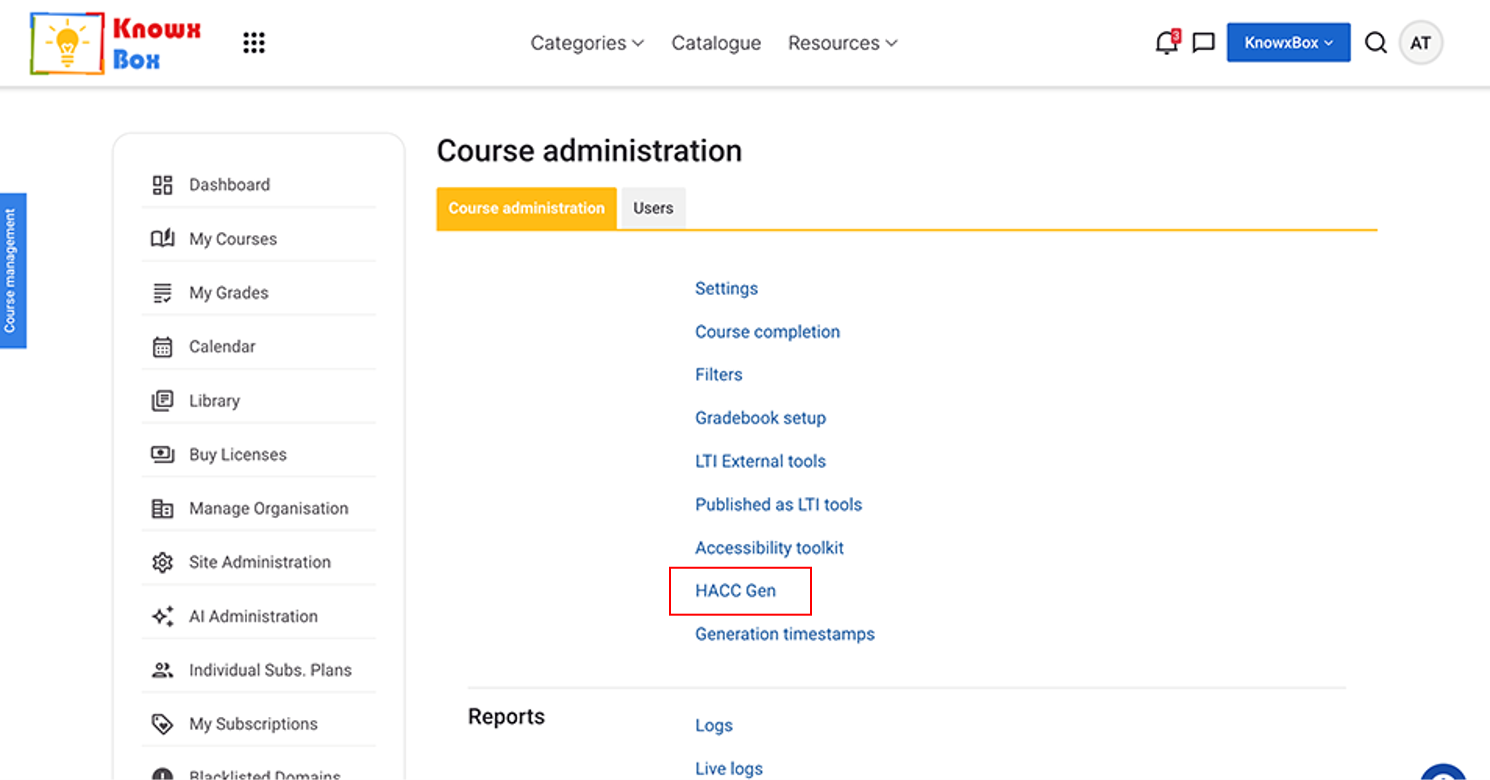Expand the Resources dropdown menu
The image size is (1490, 780).
click(843, 43)
